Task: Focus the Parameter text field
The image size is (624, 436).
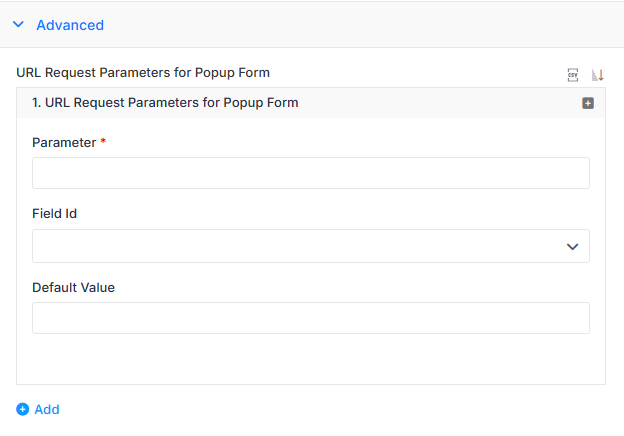Action: 311,173
